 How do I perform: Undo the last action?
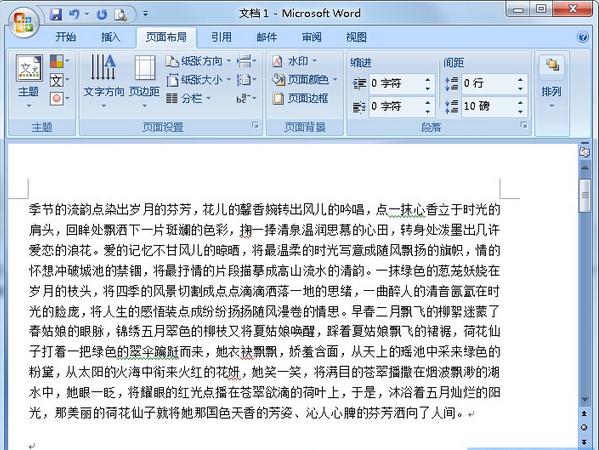pyautogui.click(x=74, y=15)
